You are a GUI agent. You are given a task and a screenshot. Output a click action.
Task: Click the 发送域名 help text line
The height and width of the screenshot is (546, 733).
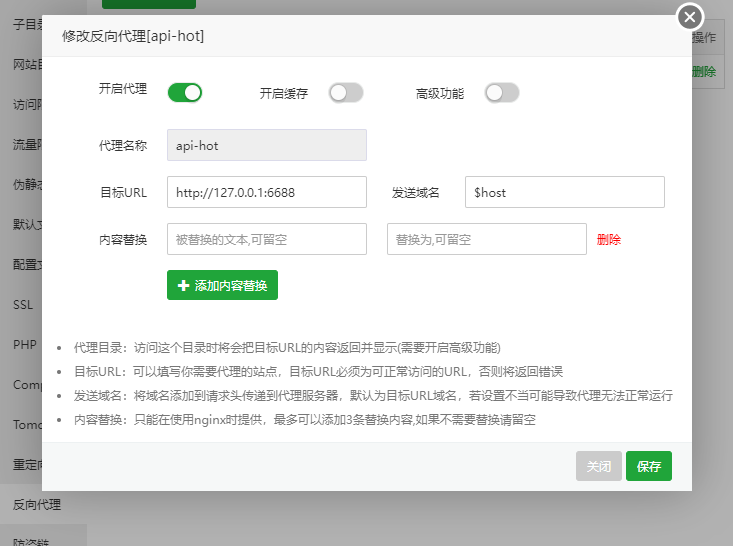[373, 396]
